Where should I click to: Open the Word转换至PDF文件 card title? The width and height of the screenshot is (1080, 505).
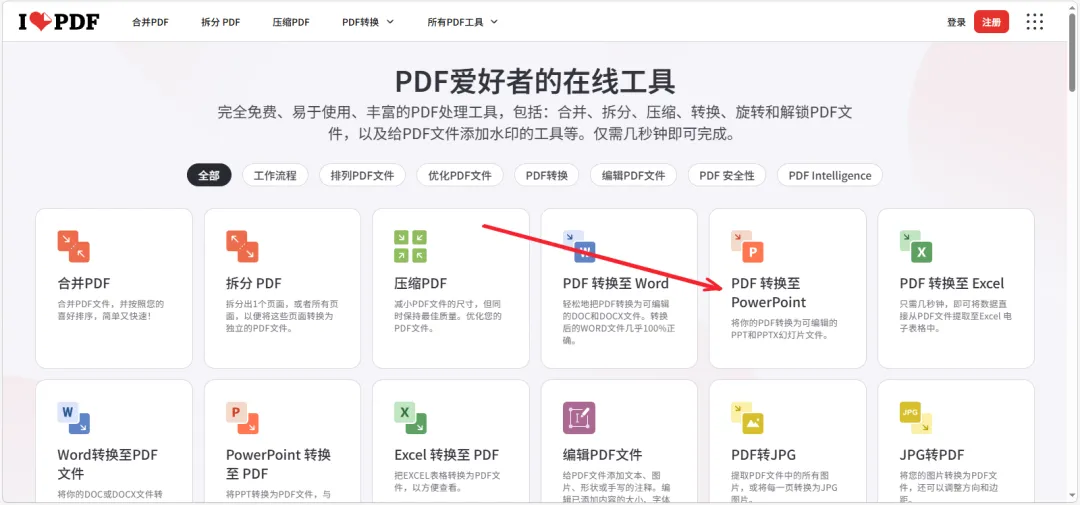[x=108, y=464]
